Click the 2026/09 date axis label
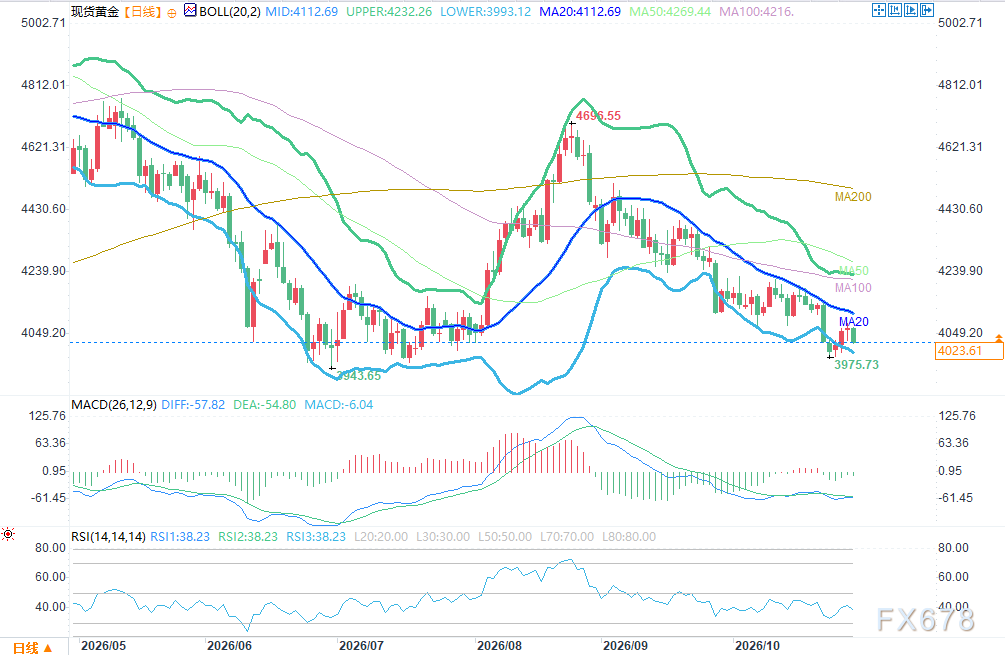This screenshot has width=1005, height=655. point(626,646)
